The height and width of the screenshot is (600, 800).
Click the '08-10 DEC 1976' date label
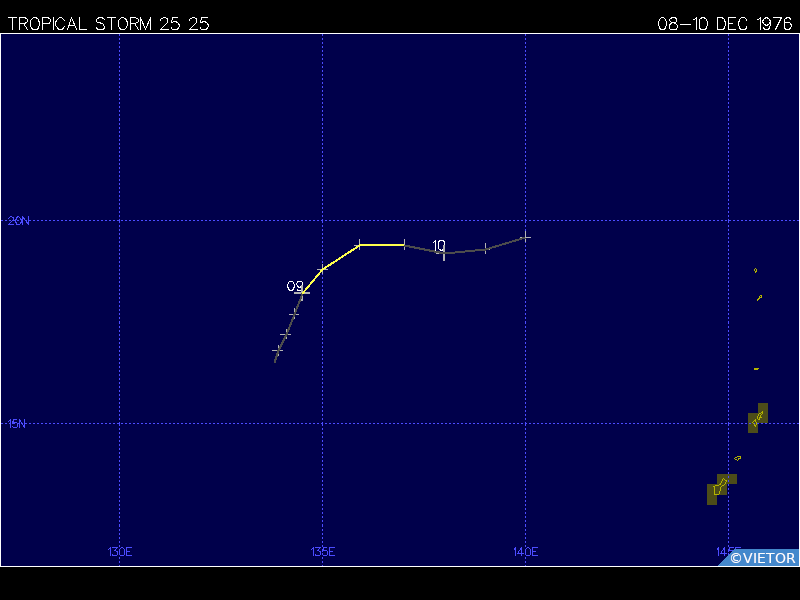(724, 24)
